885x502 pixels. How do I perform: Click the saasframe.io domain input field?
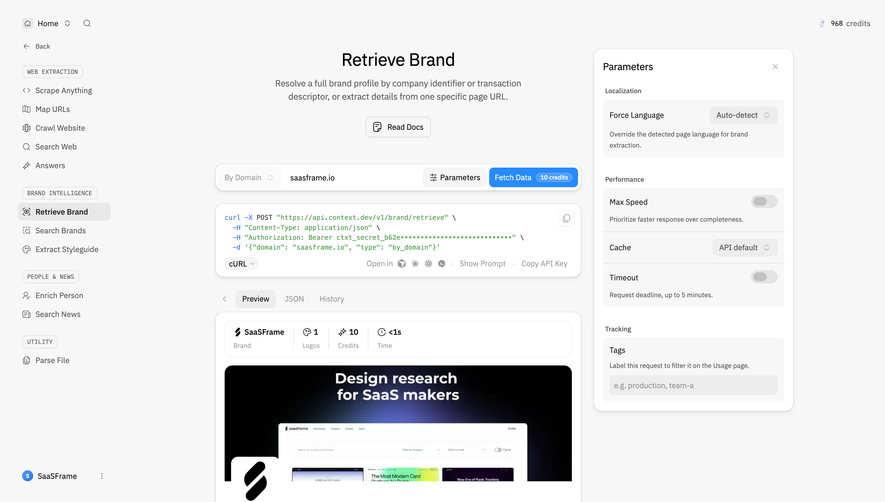(353, 177)
